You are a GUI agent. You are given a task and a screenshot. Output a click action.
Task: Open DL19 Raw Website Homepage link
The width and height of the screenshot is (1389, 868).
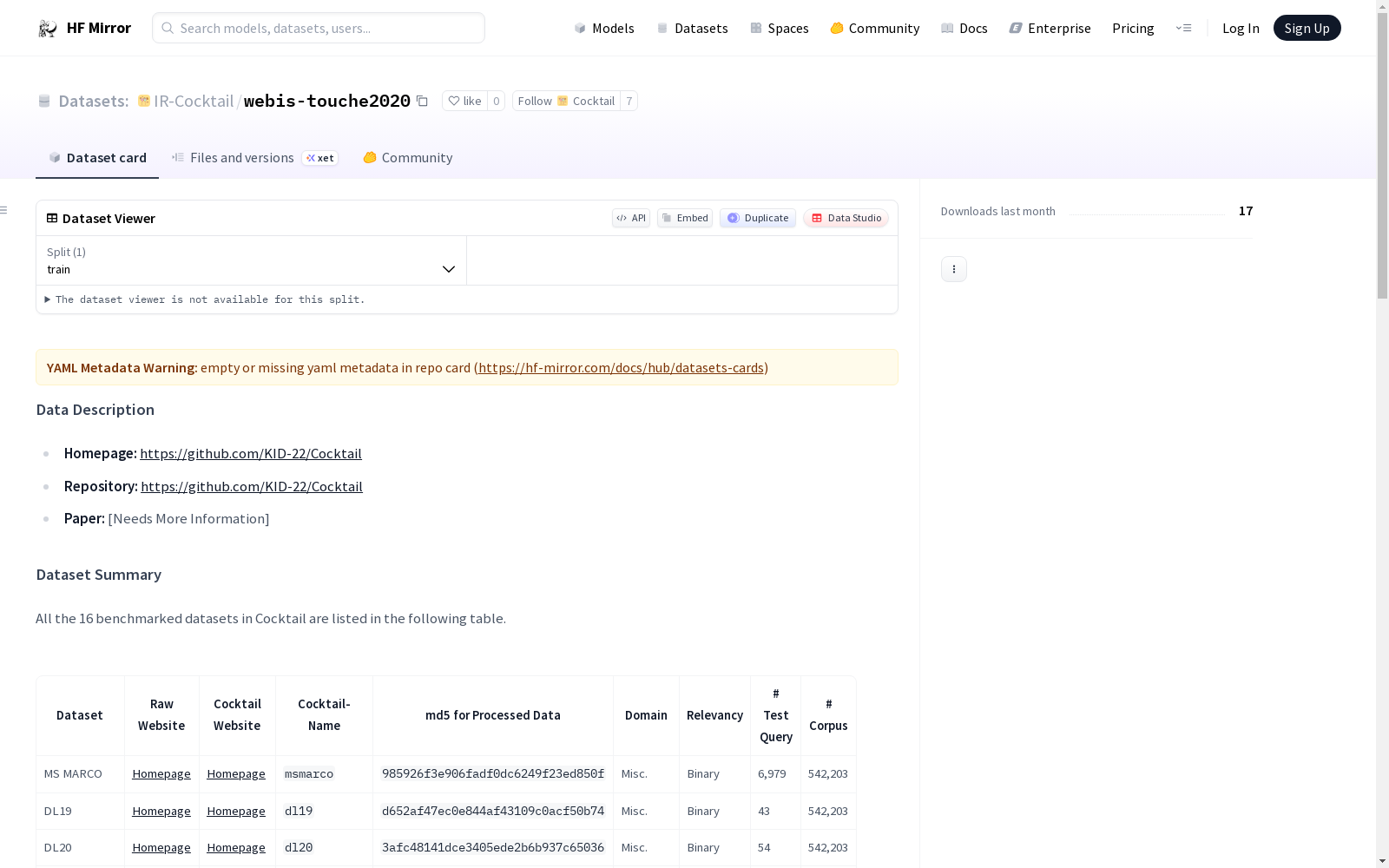(x=161, y=811)
